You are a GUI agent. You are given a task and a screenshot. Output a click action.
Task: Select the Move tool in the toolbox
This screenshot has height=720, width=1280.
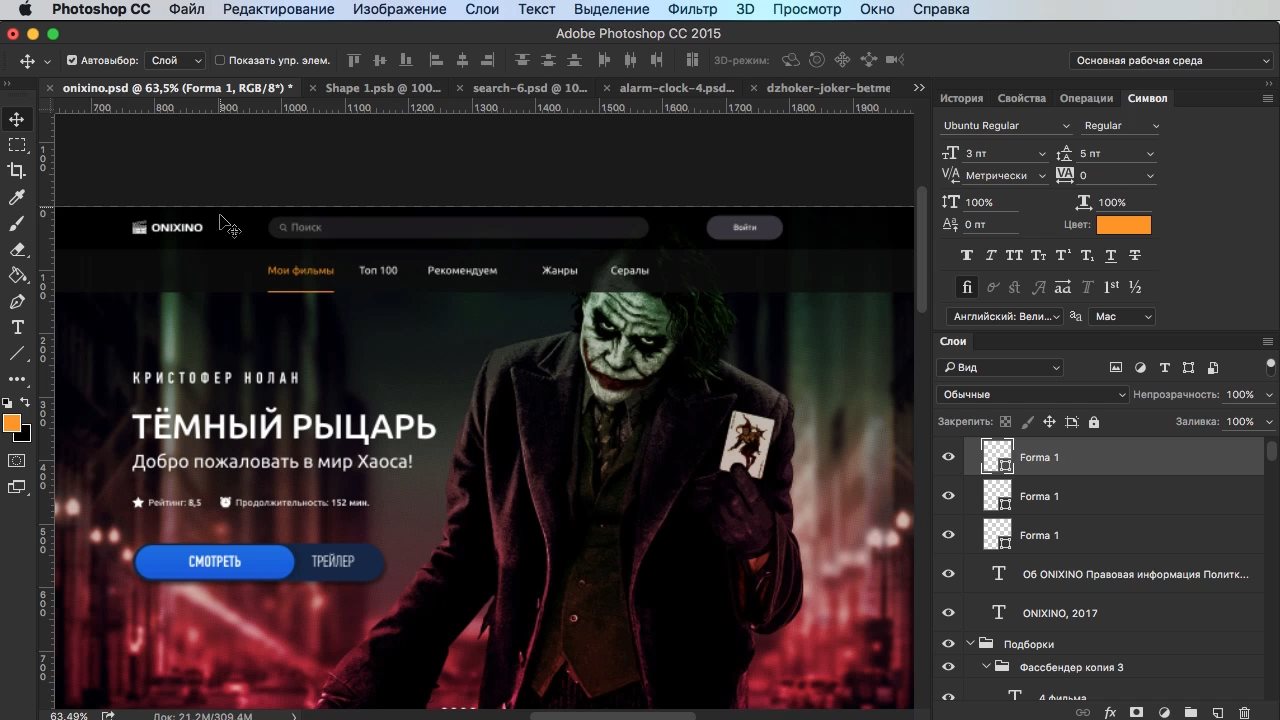click(17, 120)
